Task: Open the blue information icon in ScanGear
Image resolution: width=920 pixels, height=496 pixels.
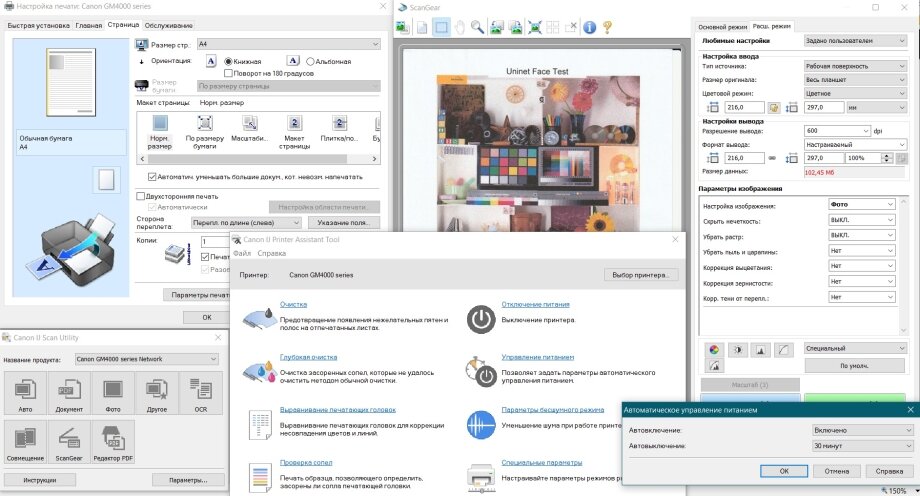Action: tap(590, 27)
